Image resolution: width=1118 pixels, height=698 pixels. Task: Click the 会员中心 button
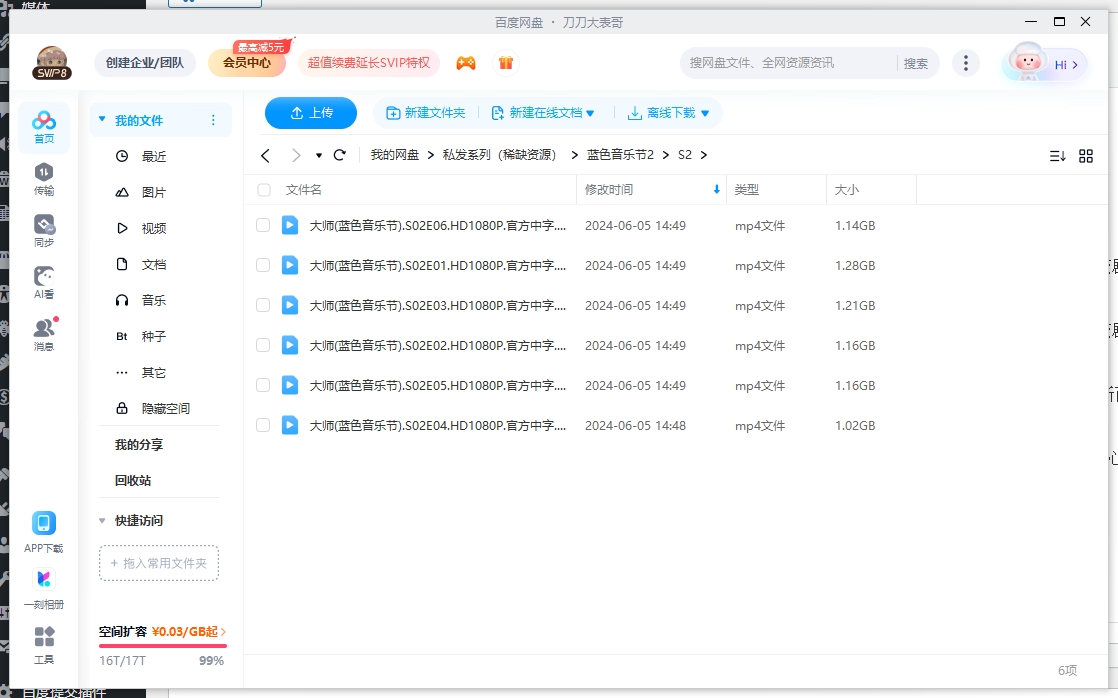(x=246, y=63)
